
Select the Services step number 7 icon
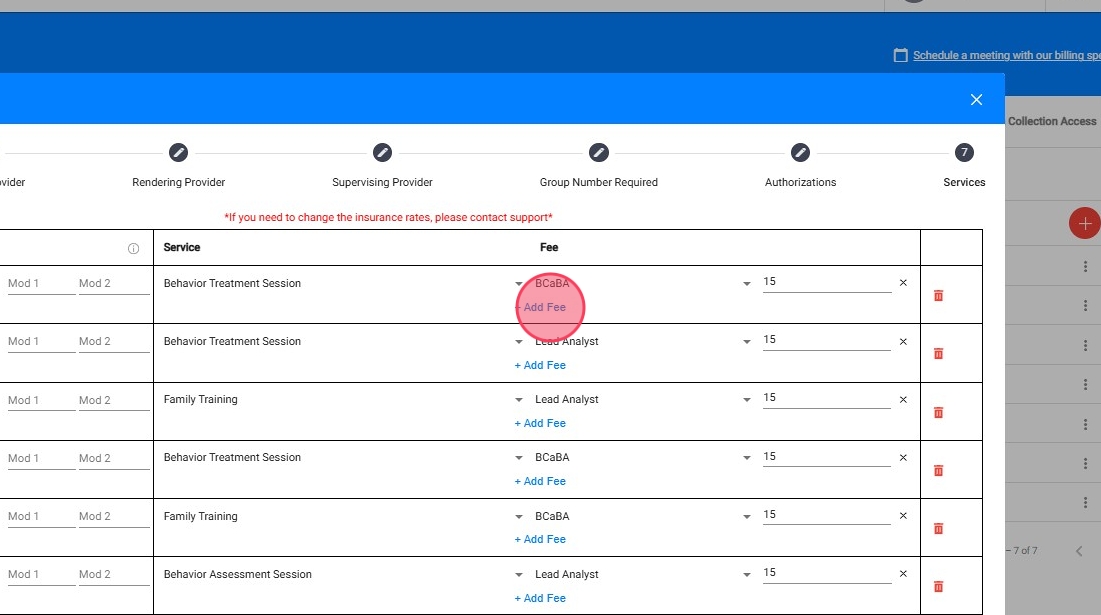click(x=964, y=152)
